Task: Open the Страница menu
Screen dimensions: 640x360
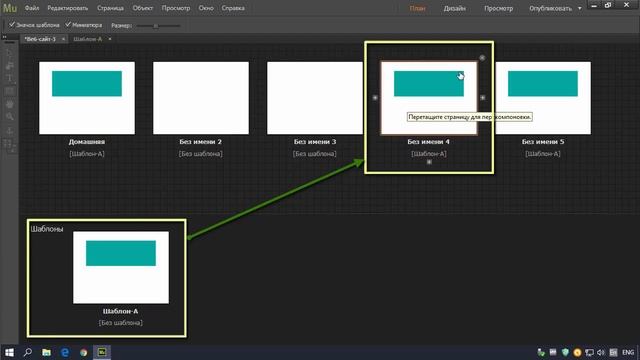Action: tap(110, 8)
